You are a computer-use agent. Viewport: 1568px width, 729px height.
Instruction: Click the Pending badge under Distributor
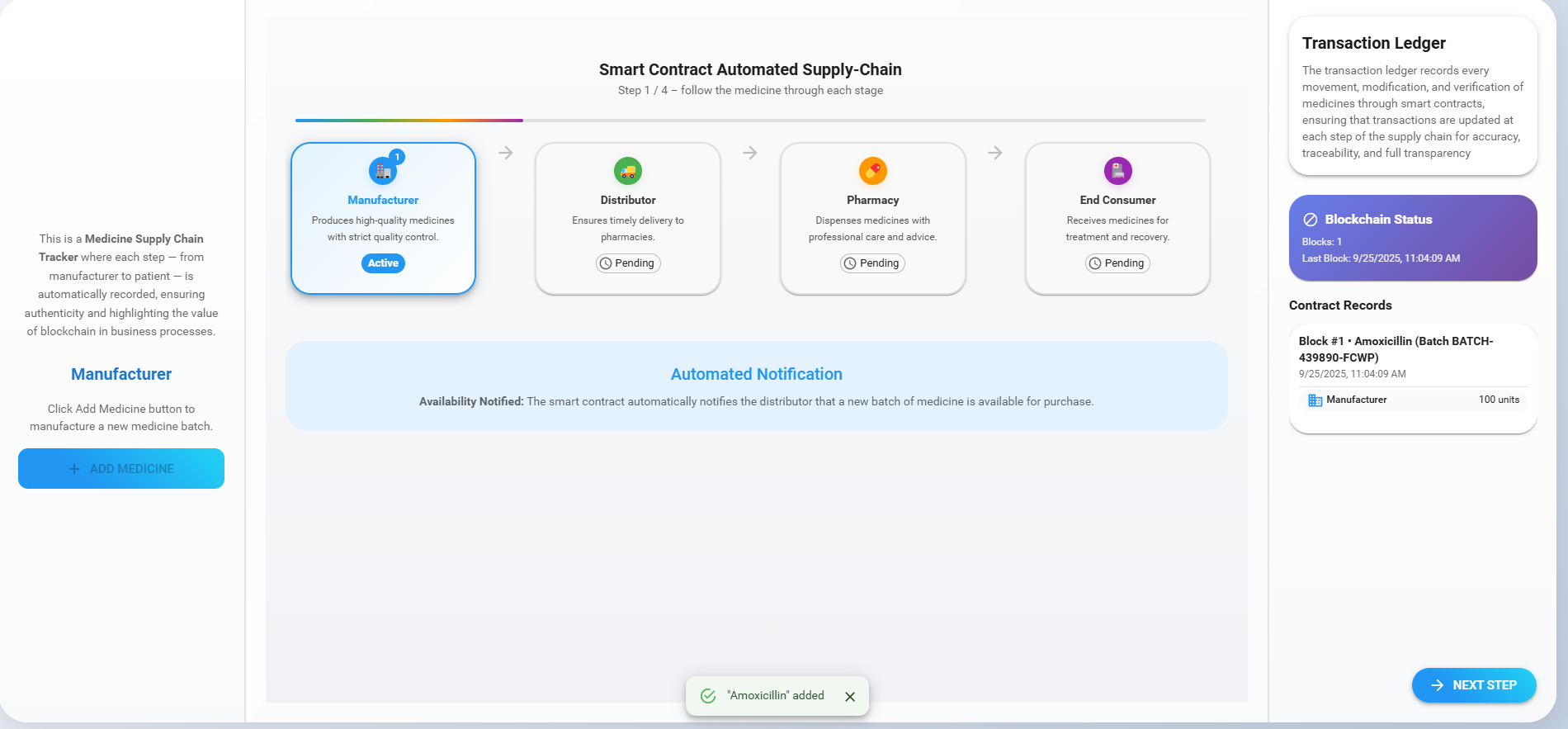(x=628, y=263)
